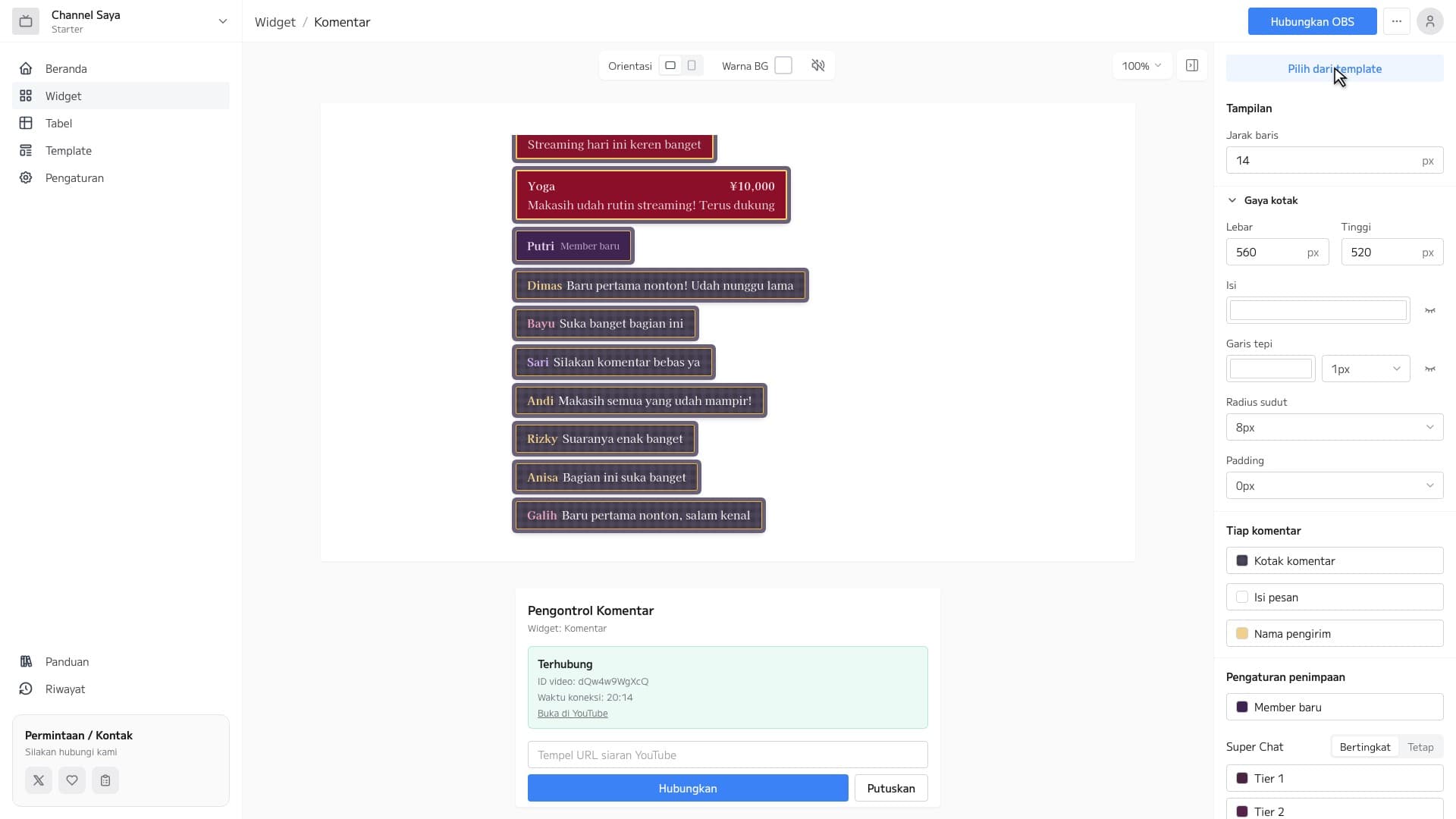
Task: Select the portrait orientation icon
Action: (x=692, y=66)
